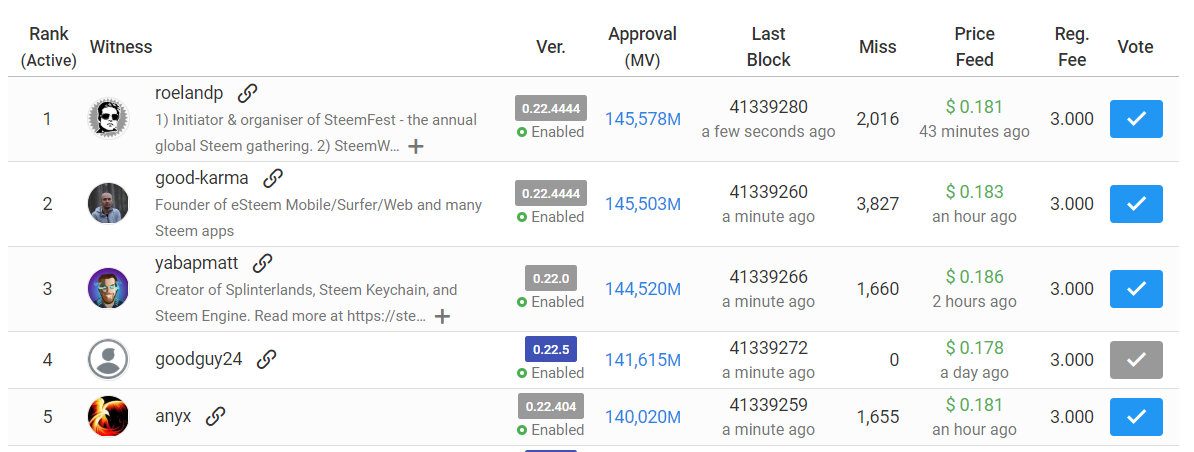Viewport: 1194px width, 452px height.
Task: Open goodguy24's witness link icon
Action: [x=266, y=359]
